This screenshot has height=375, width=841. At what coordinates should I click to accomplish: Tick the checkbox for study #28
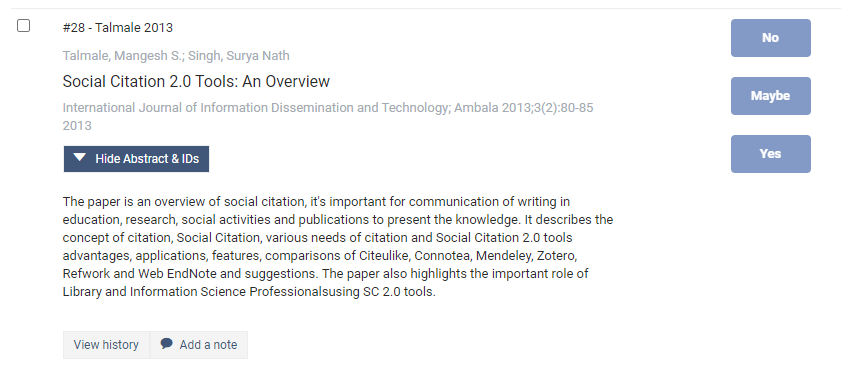24,26
